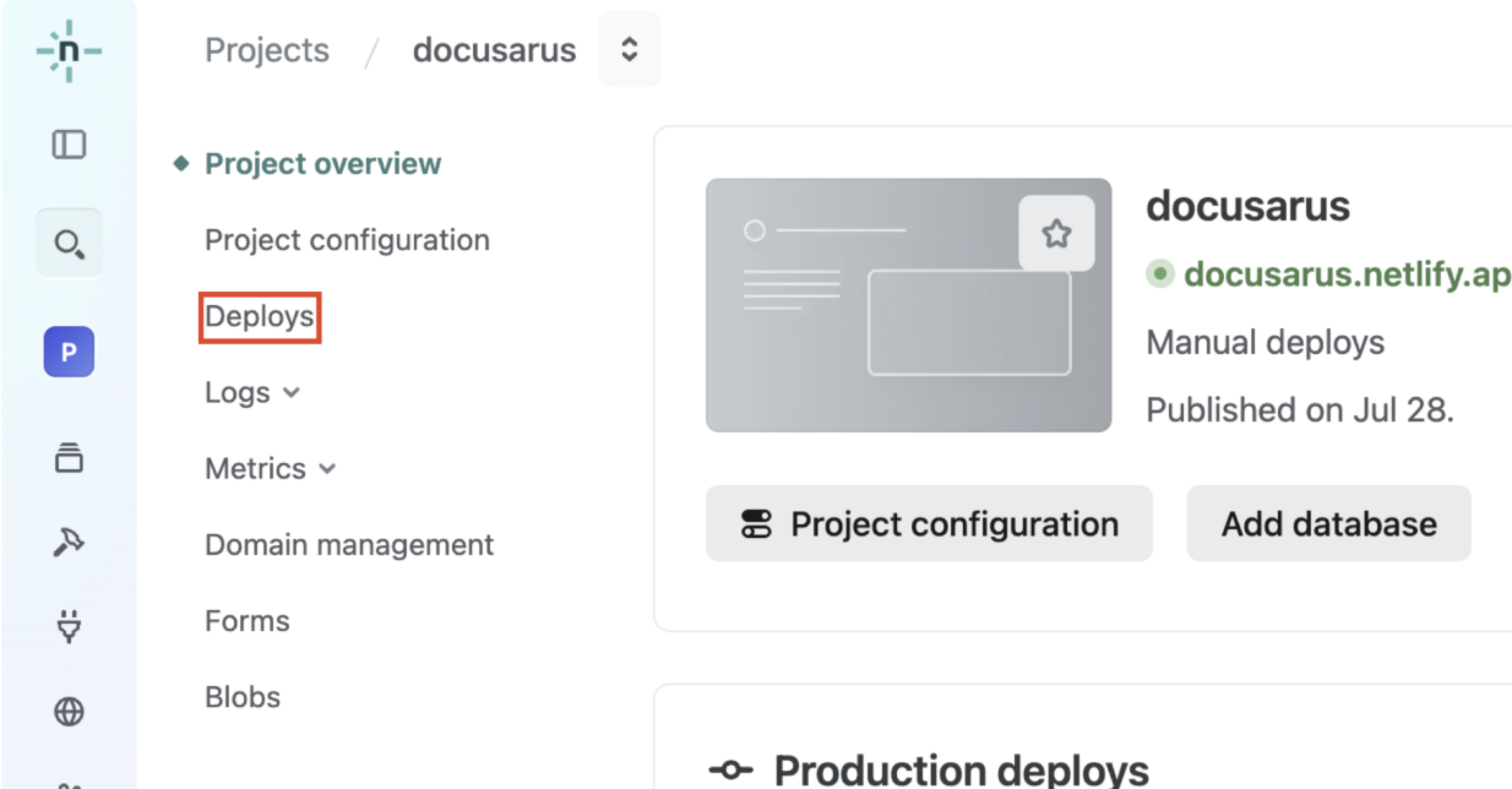Open the stacked layers projects icon
1512x789 pixels.
click(x=69, y=458)
